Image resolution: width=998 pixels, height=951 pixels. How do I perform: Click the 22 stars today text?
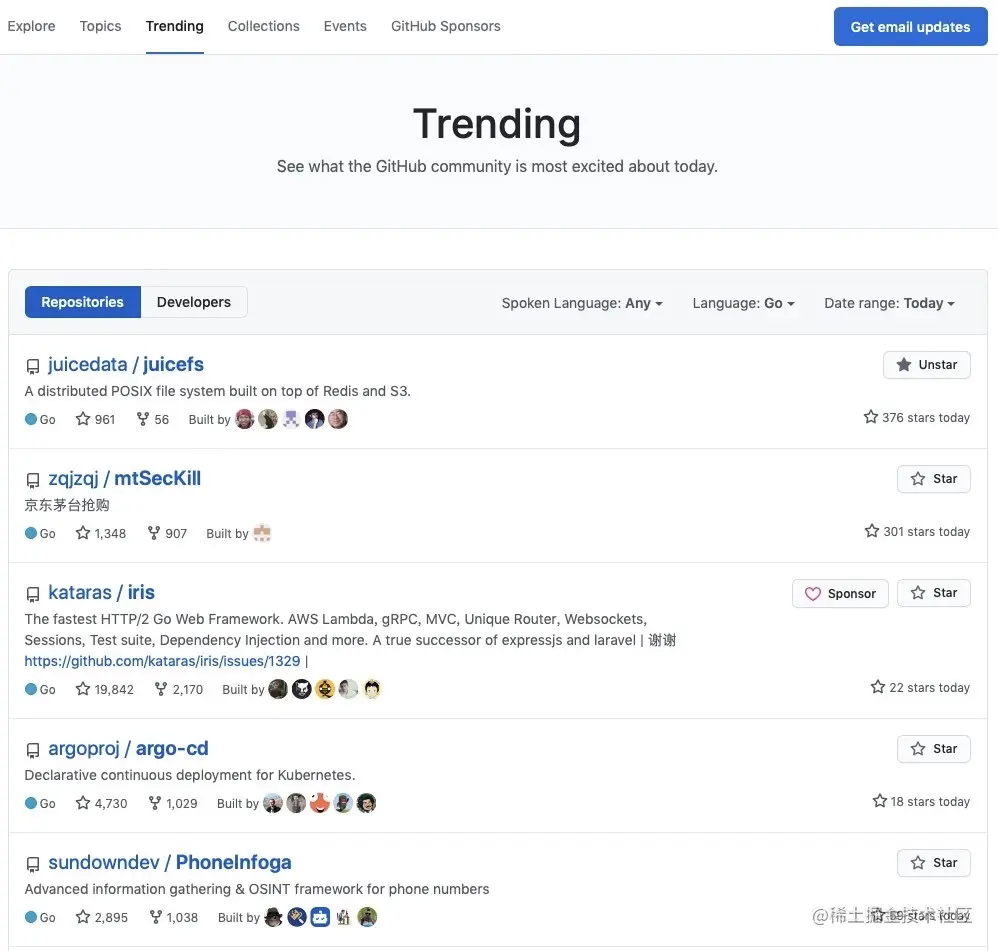coord(920,687)
